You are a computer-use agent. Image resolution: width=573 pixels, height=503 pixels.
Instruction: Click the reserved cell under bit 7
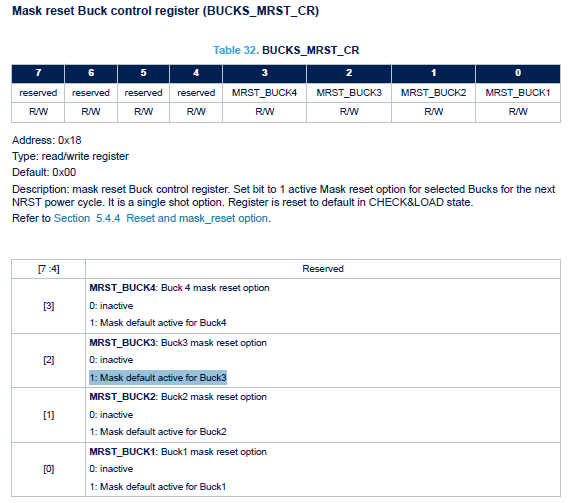pyautogui.click(x=38, y=93)
